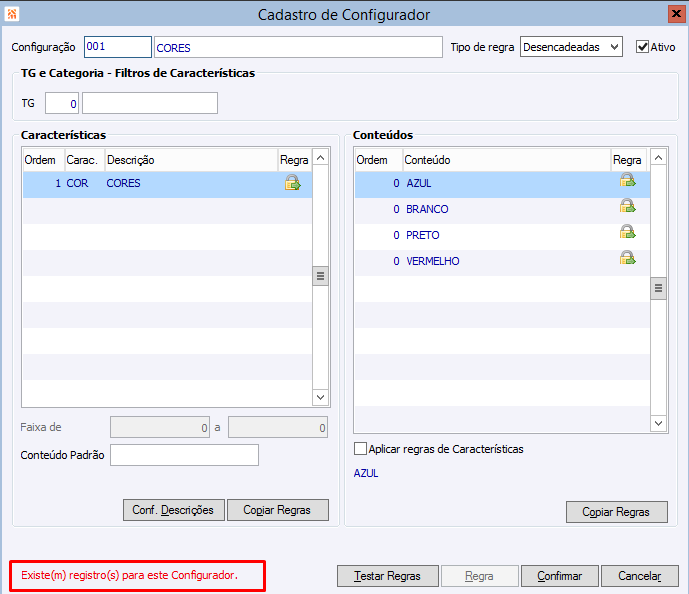689x594 pixels.
Task: Click the Cancelar button
Action: tap(639, 576)
